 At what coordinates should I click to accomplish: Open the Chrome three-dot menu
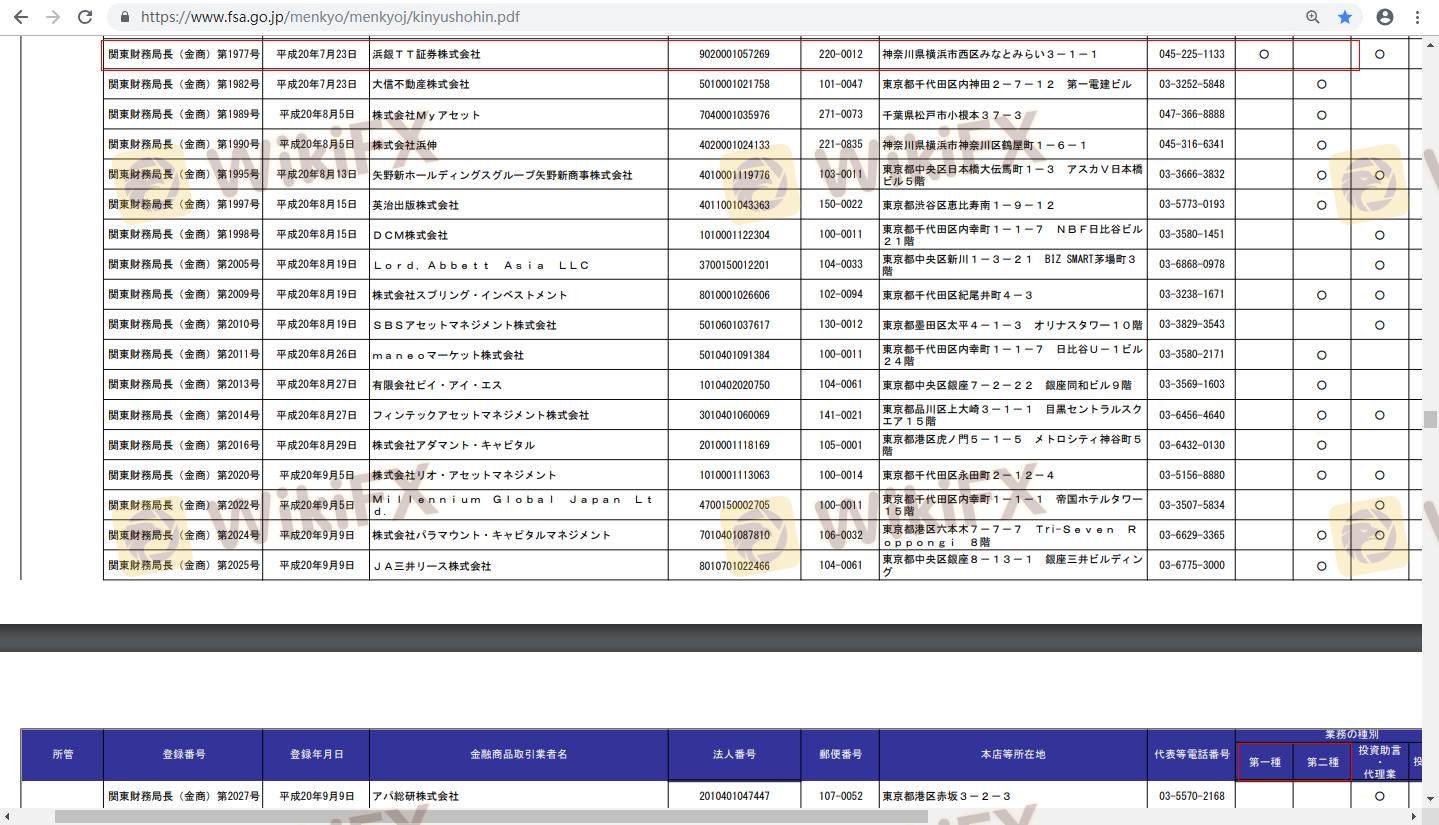point(1417,17)
